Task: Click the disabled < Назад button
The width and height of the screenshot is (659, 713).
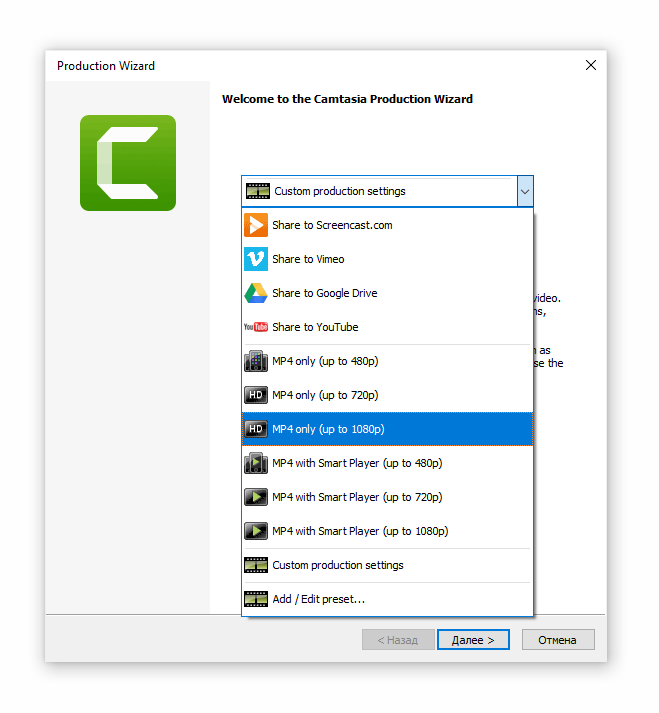Action: click(x=398, y=640)
